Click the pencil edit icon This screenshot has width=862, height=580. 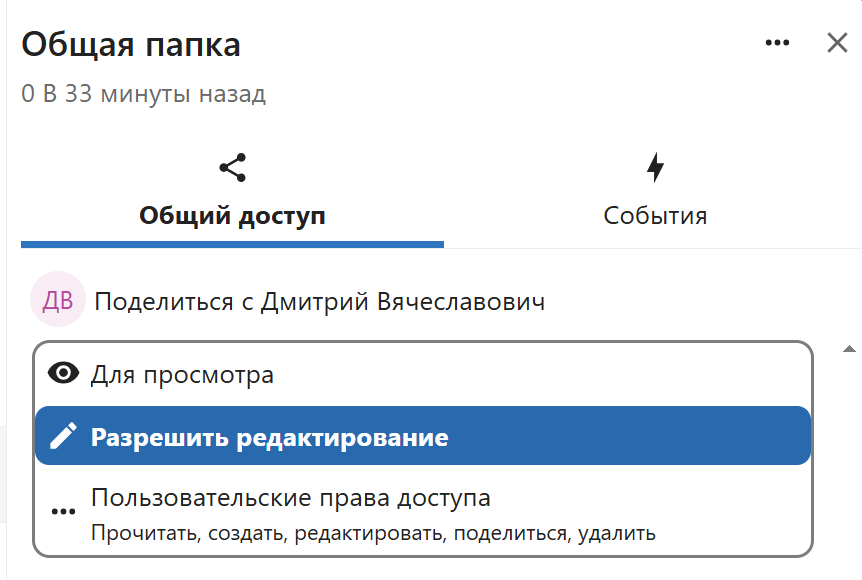click(64, 436)
